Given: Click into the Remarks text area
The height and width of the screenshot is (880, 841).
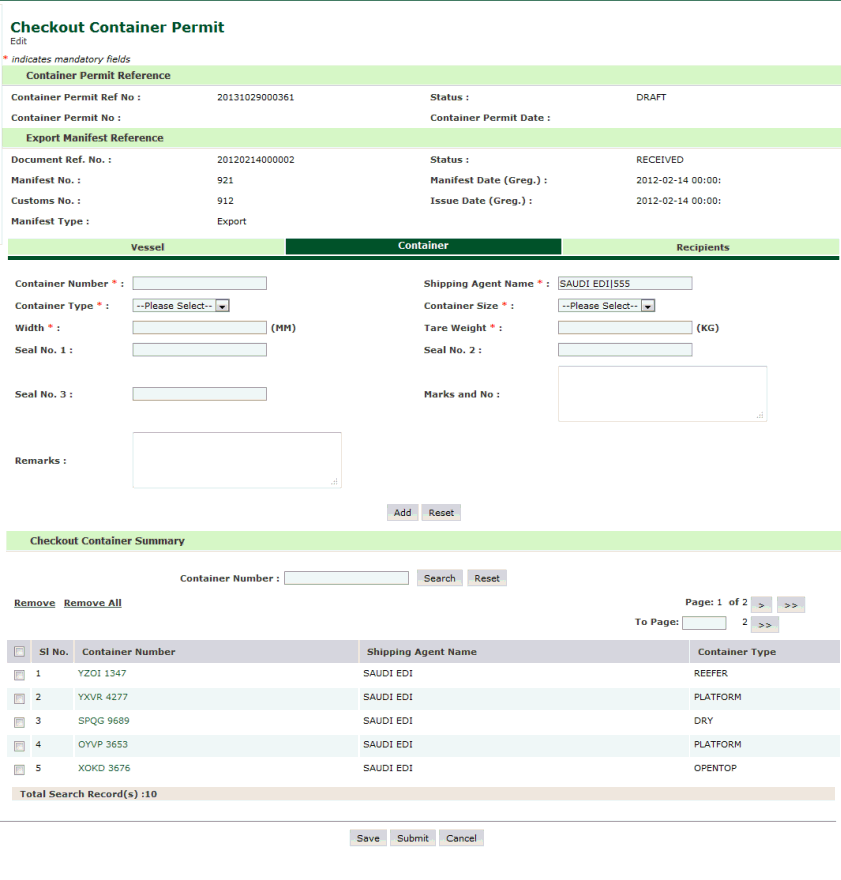Looking at the screenshot, I should click(x=237, y=460).
